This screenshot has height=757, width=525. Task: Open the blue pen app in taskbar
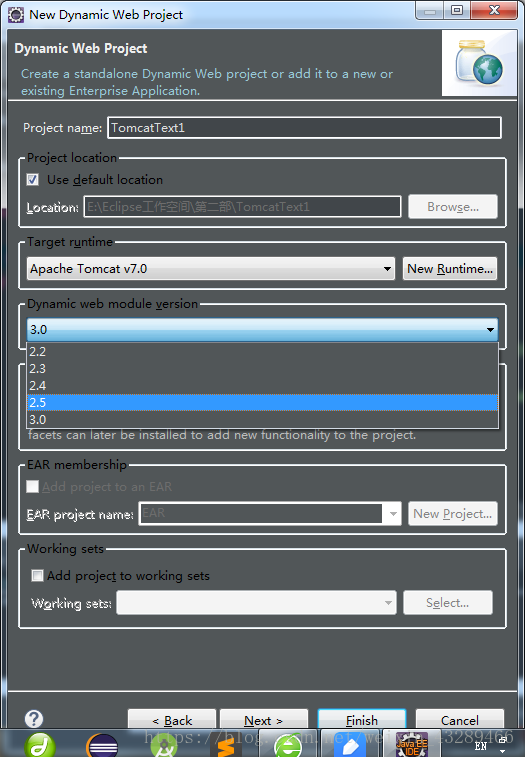350,746
